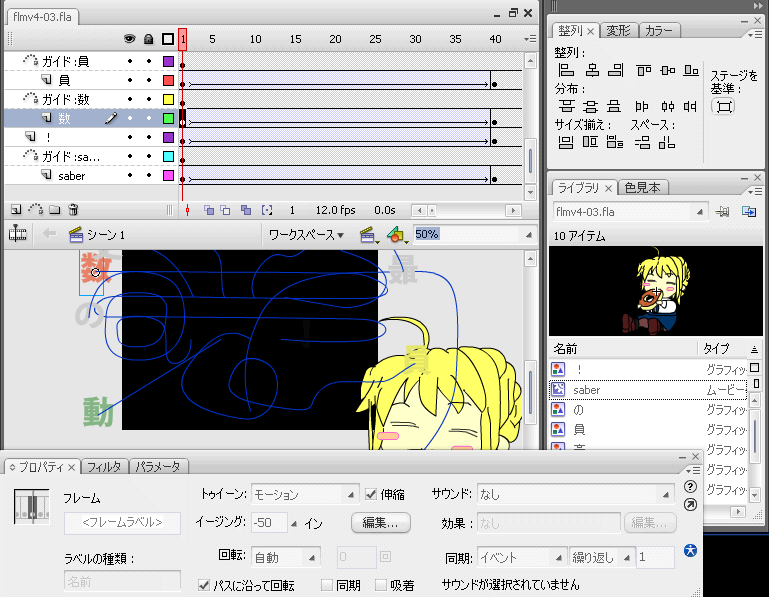Enable 吸着 snap checkbox
The image size is (769, 597).
[x=381, y=585]
